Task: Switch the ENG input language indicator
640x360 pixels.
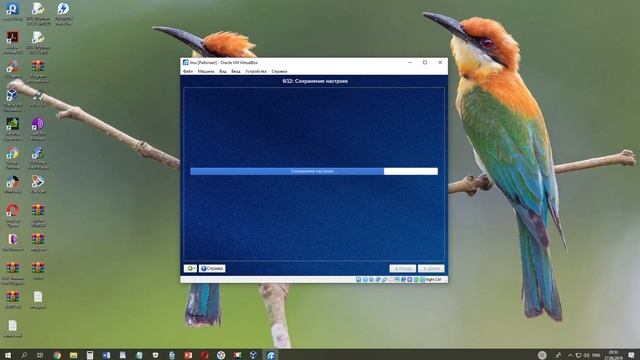Action: point(596,355)
